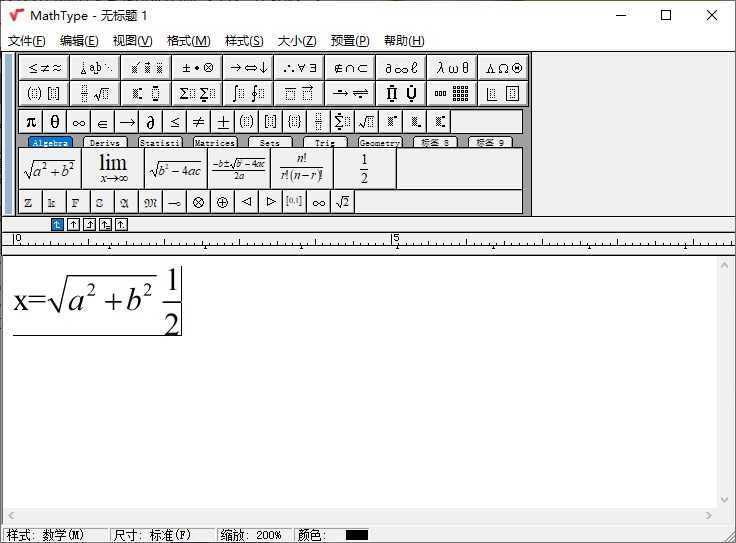The height and width of the screenshot is (543, 736).
Task: Open the subscript and superscript templates palette
Action: (146, 93)
